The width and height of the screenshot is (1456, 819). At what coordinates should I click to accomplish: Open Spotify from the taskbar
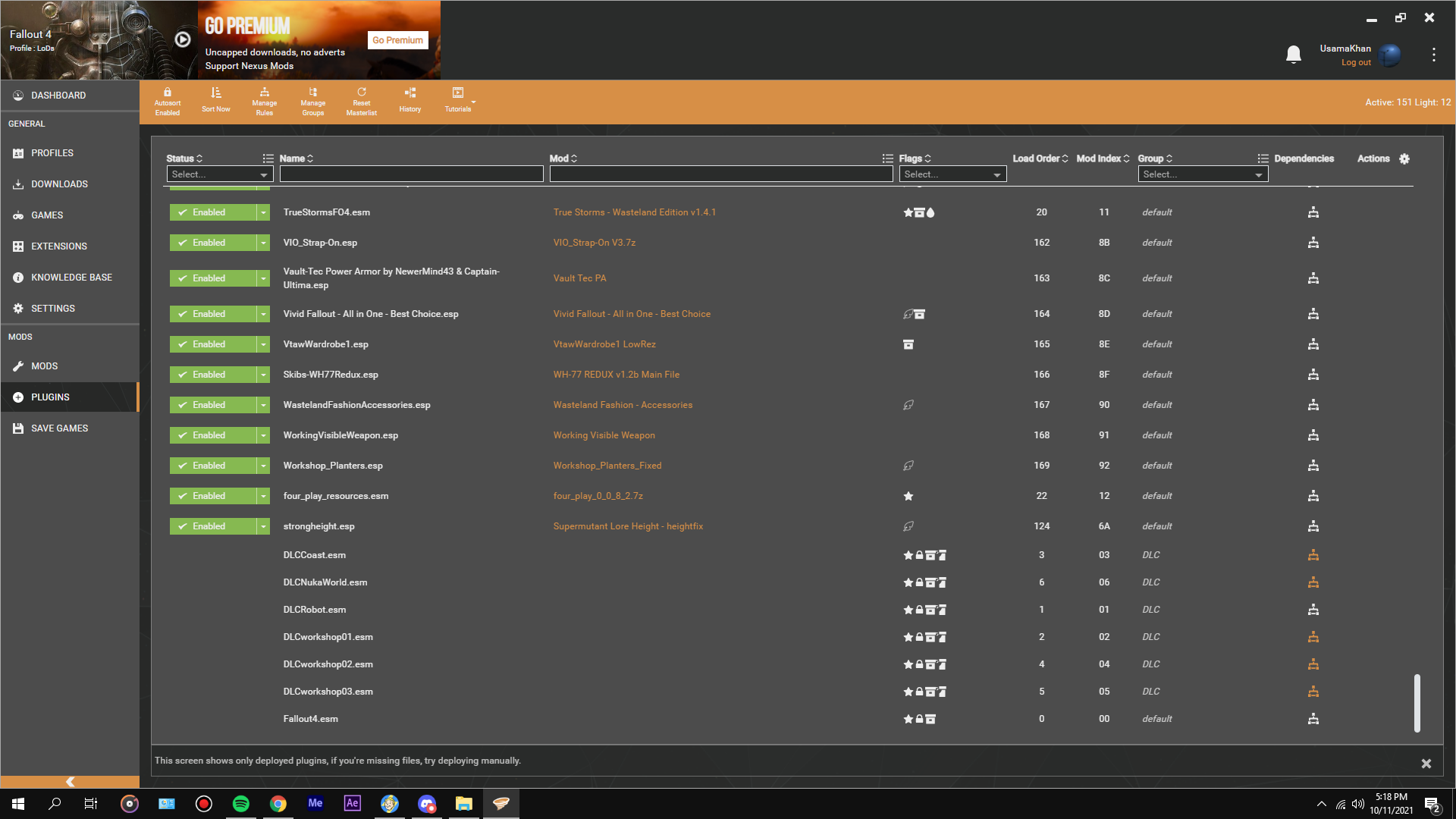pyautogui.click(x=241, y=804)
